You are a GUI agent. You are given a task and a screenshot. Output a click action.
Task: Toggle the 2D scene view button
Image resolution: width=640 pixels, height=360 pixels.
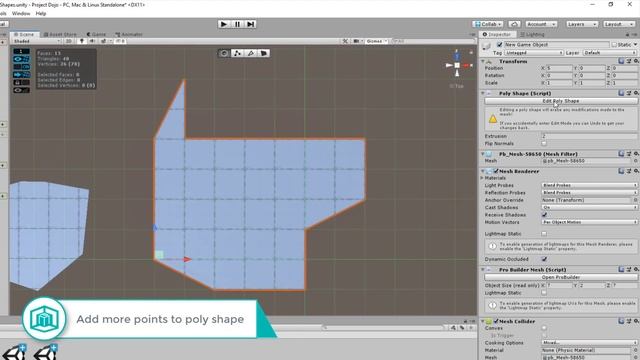pyautogui.click(x=69, y=41)
